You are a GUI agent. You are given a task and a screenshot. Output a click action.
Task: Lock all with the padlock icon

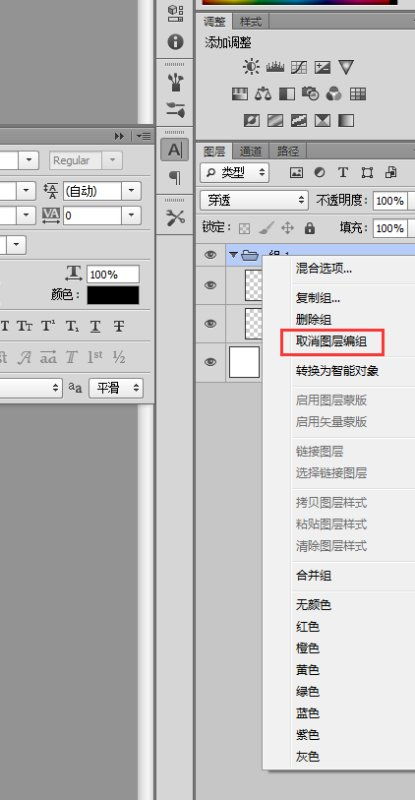click(x=309, y=228)
